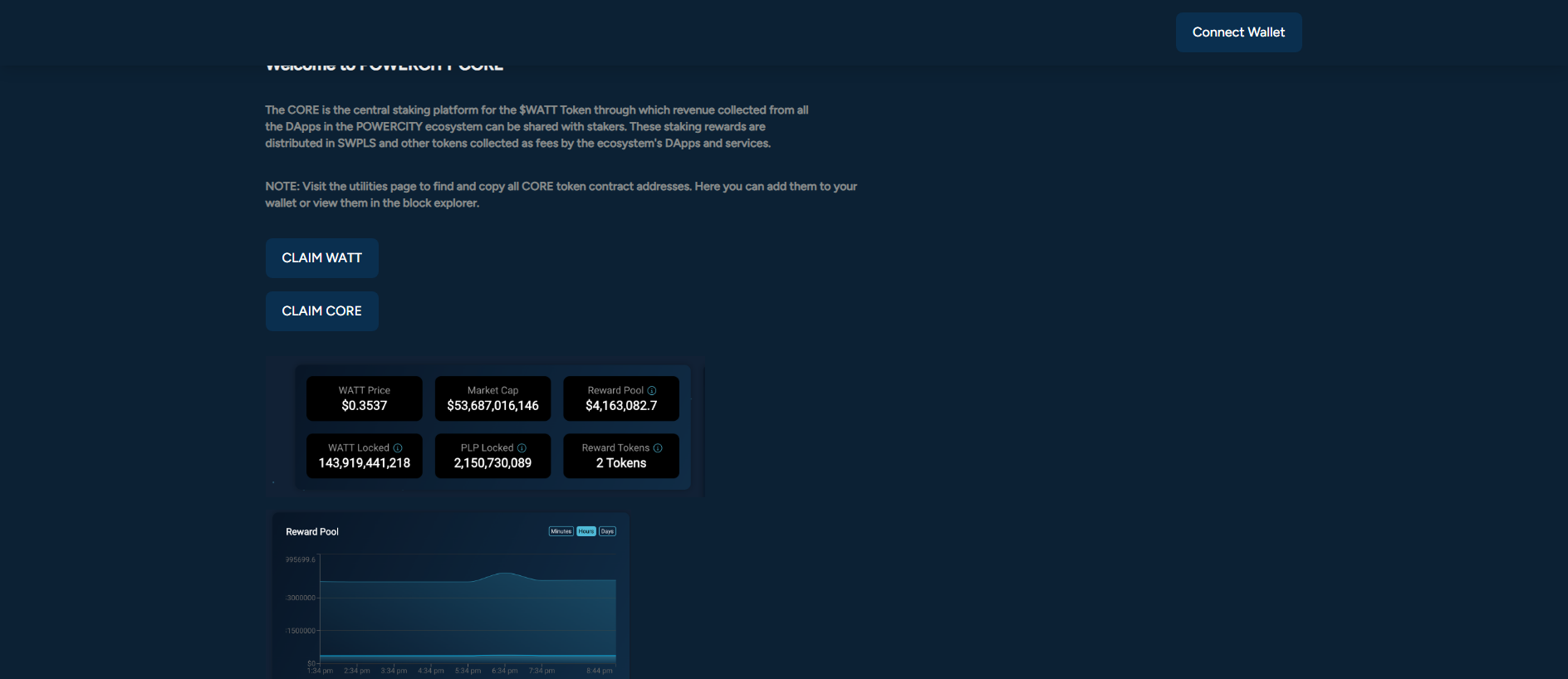Click the 6:34 pm chart axis label
This screenshot has width=1568, height=679.
pos(505,671)
